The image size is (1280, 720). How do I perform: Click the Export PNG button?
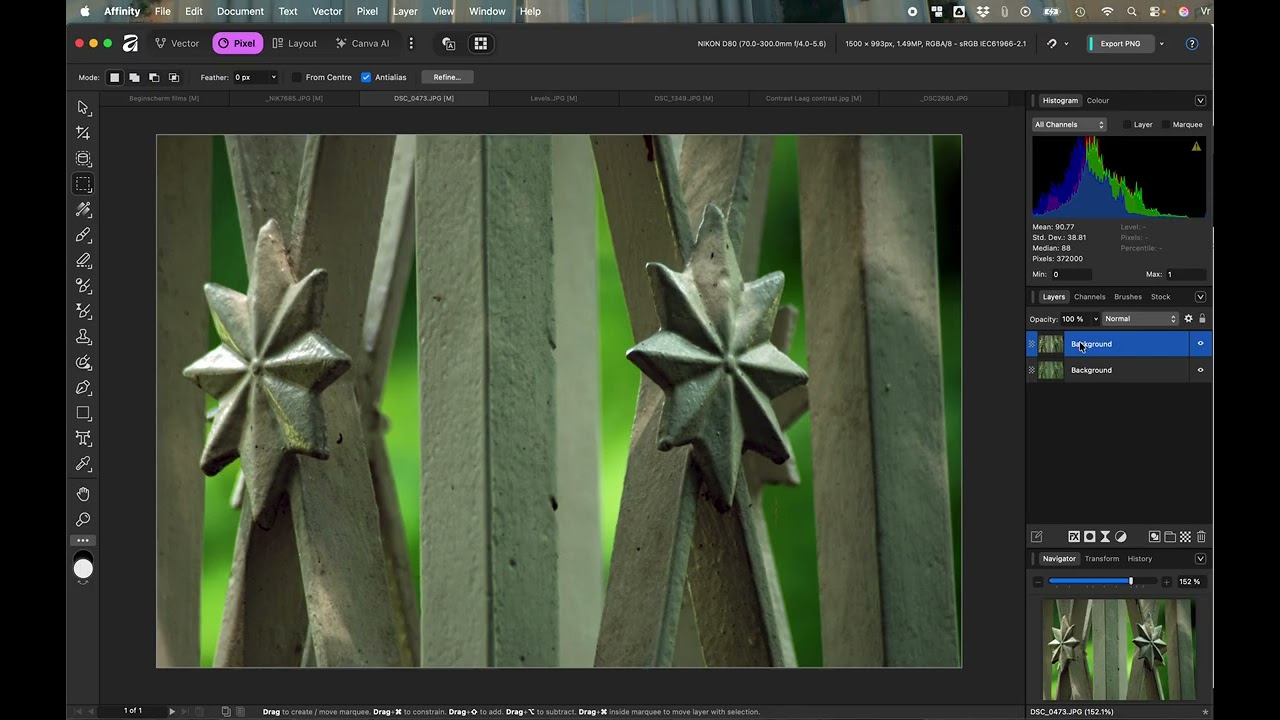pyautogui.click(x=1120, y=44)
